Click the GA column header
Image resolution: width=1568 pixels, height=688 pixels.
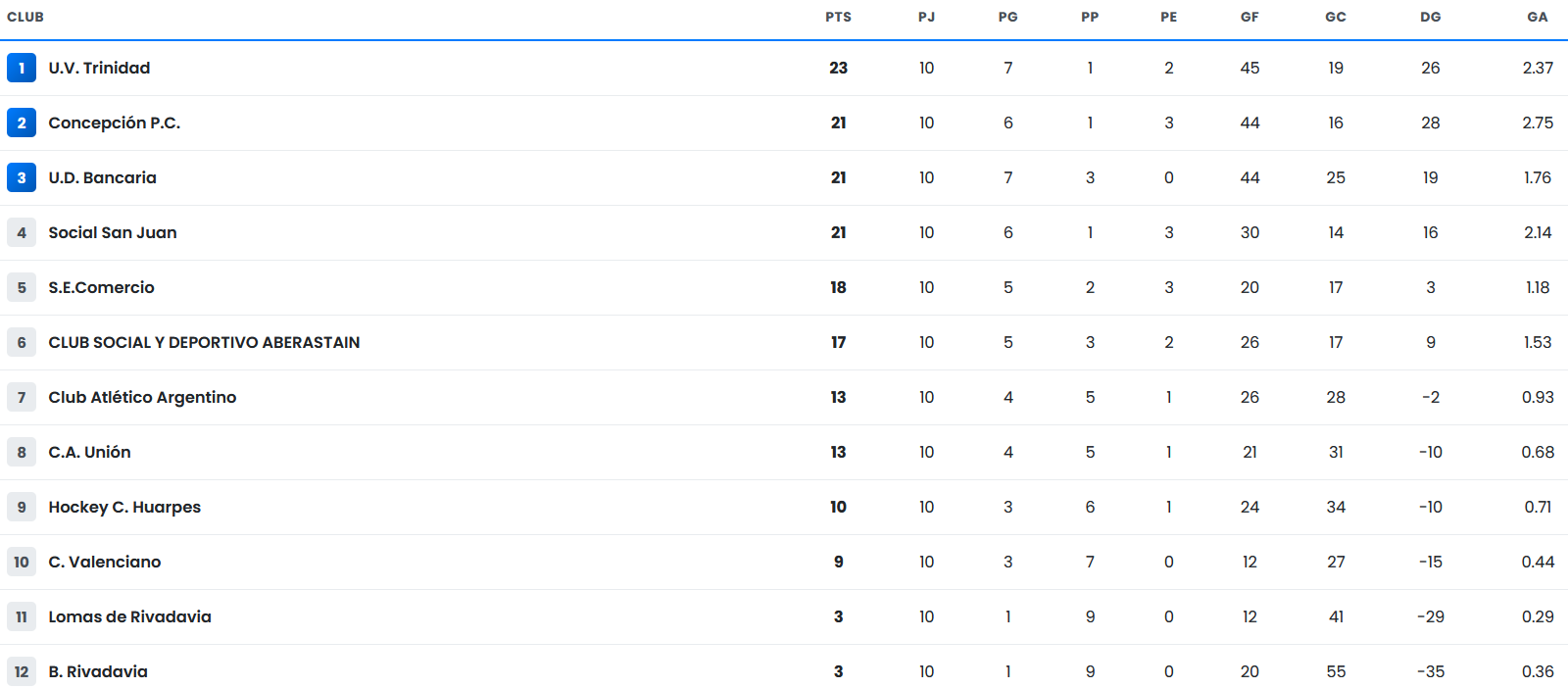point(1538,17)
